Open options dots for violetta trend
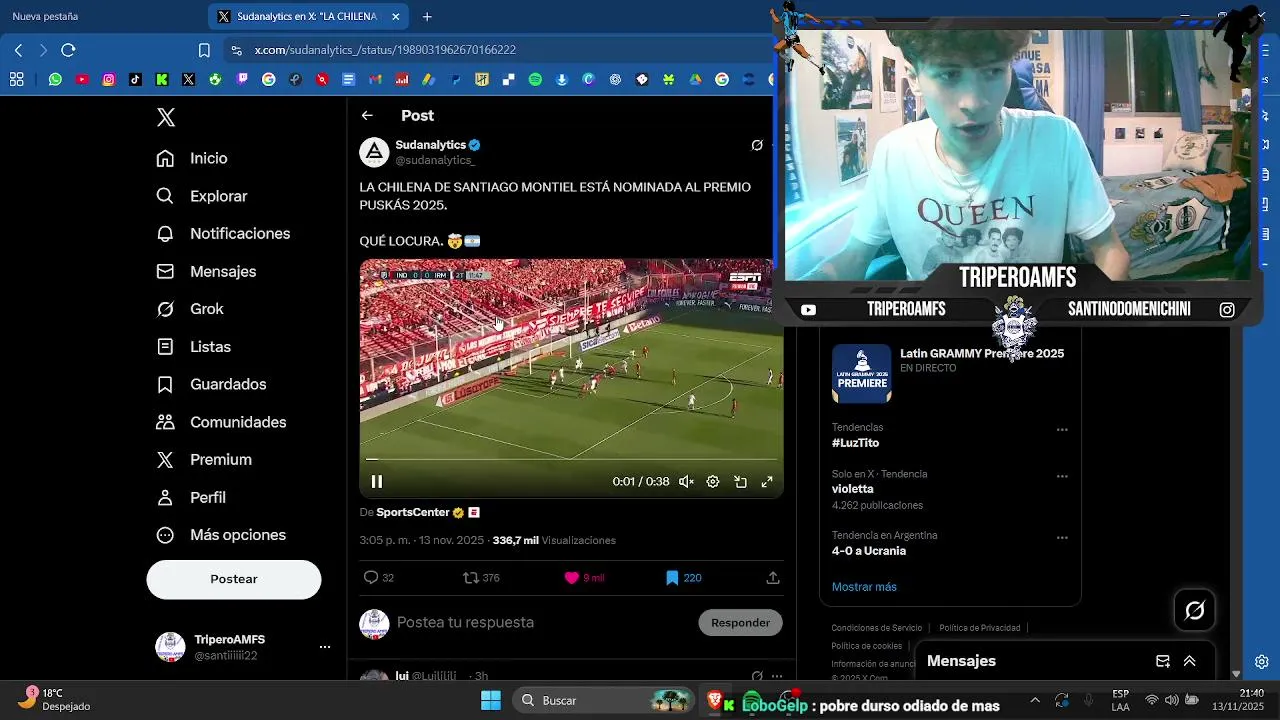The width and height of the screenshot is (1280, 720). click(1062, 476)
